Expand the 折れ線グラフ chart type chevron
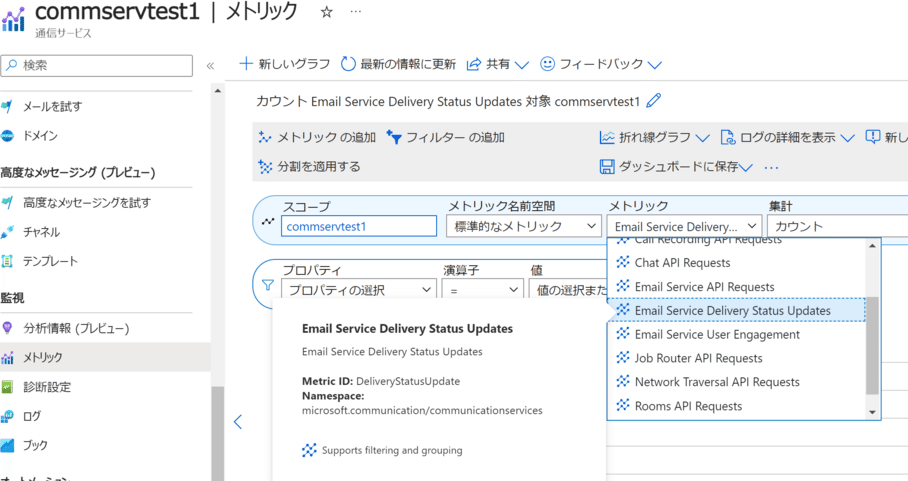Image resolution: width=908 pixels, height=481 pixels. [x=702, y=138]
